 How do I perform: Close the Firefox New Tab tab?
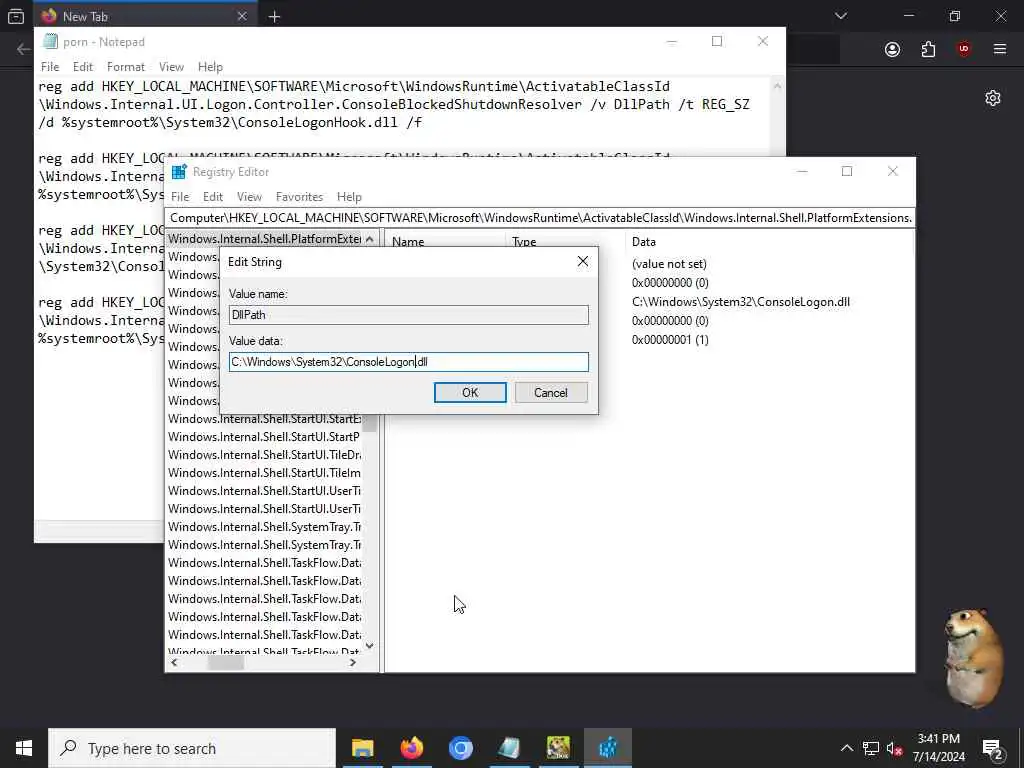point(242,16)
